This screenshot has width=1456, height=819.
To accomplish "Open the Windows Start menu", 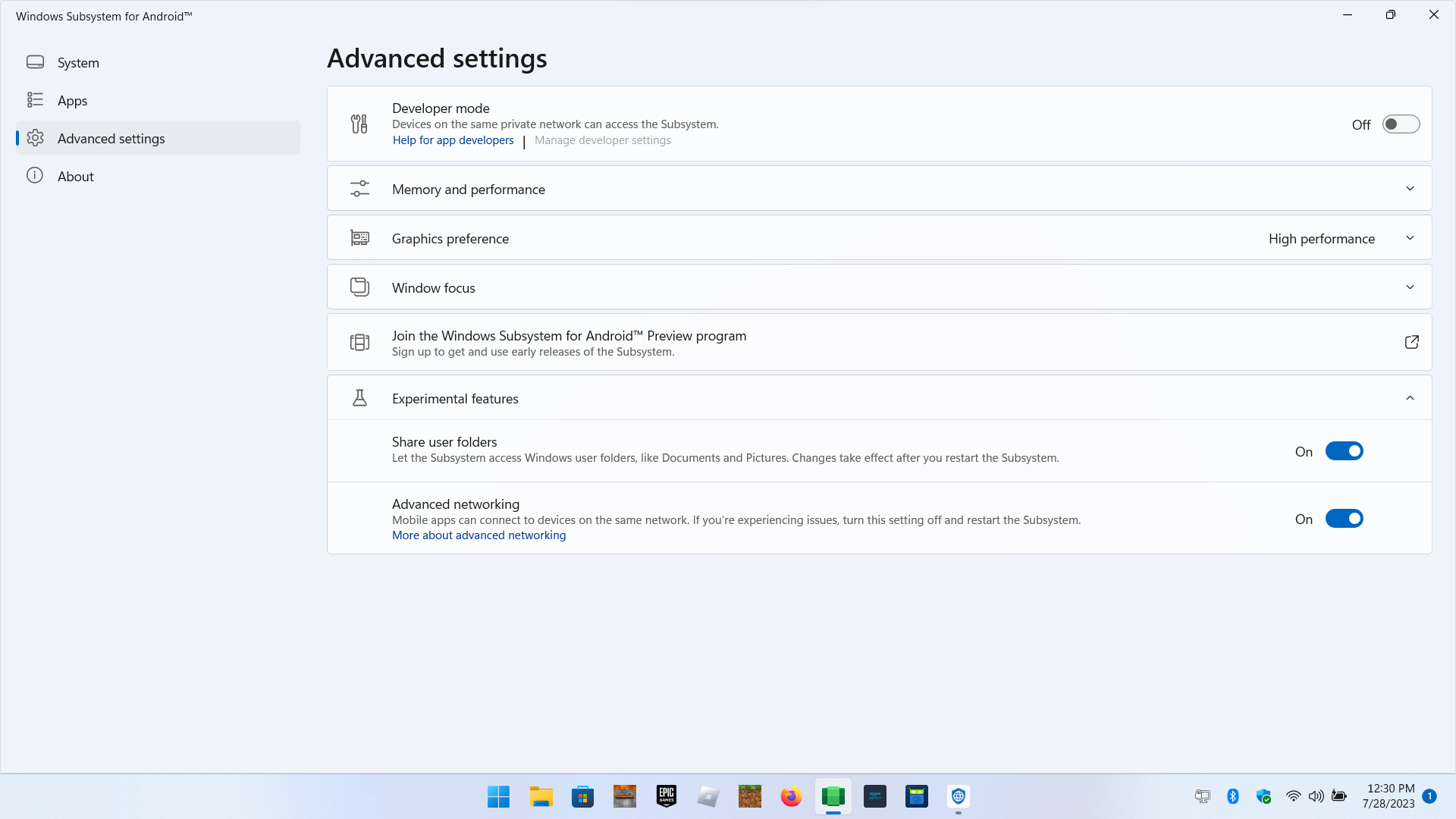I will pos(498,796).
